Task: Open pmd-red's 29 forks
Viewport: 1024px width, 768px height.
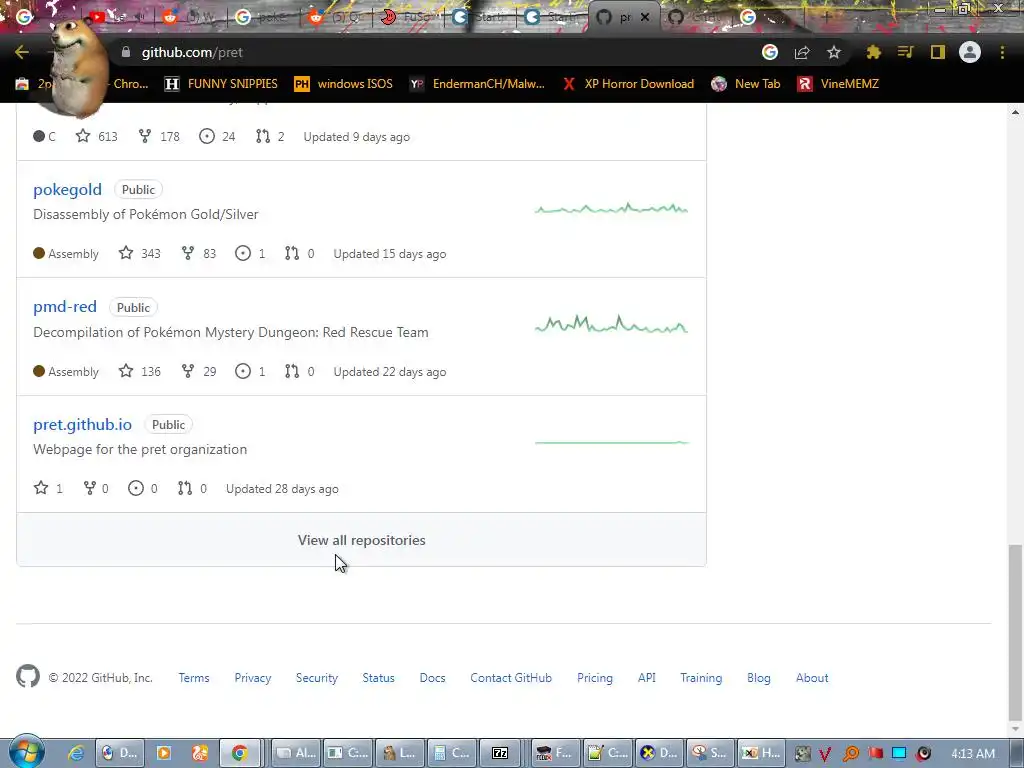Action: point(199,371)
